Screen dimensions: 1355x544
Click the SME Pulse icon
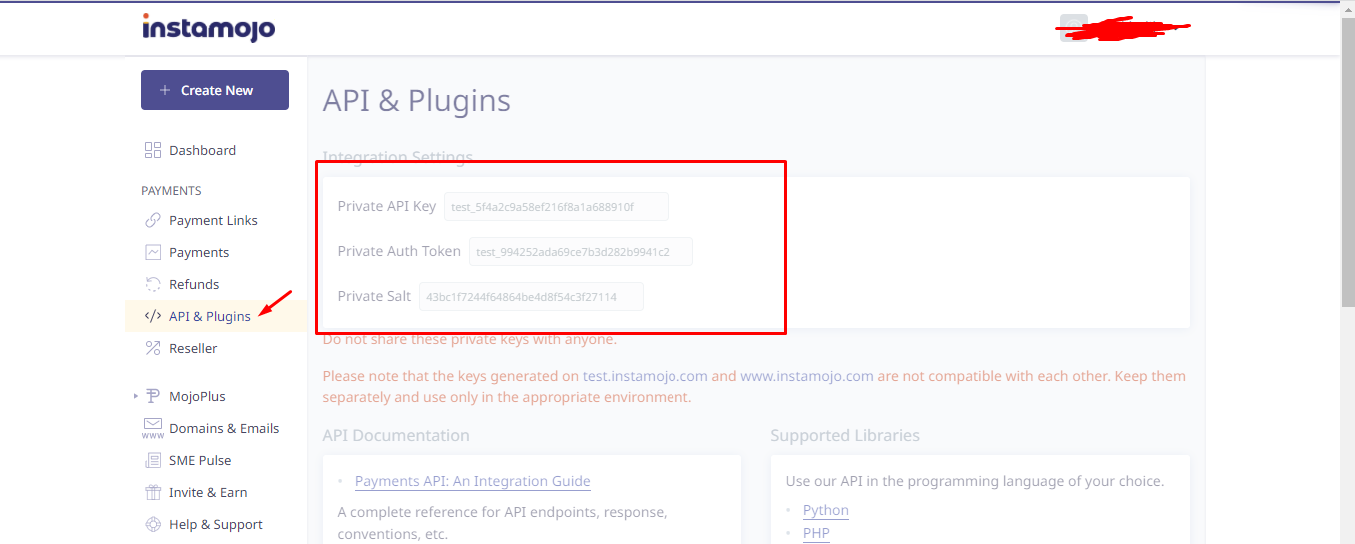153,460
